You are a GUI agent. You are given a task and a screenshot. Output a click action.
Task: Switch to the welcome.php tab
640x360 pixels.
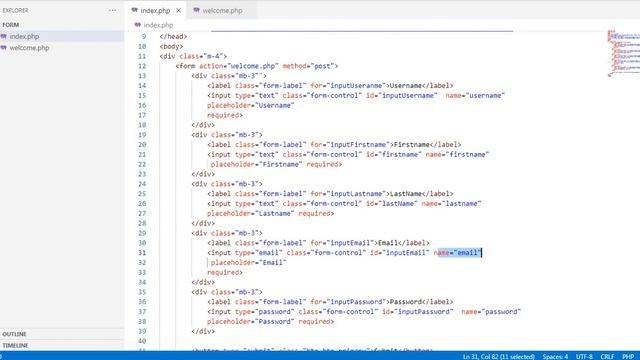tap(222, 11)
